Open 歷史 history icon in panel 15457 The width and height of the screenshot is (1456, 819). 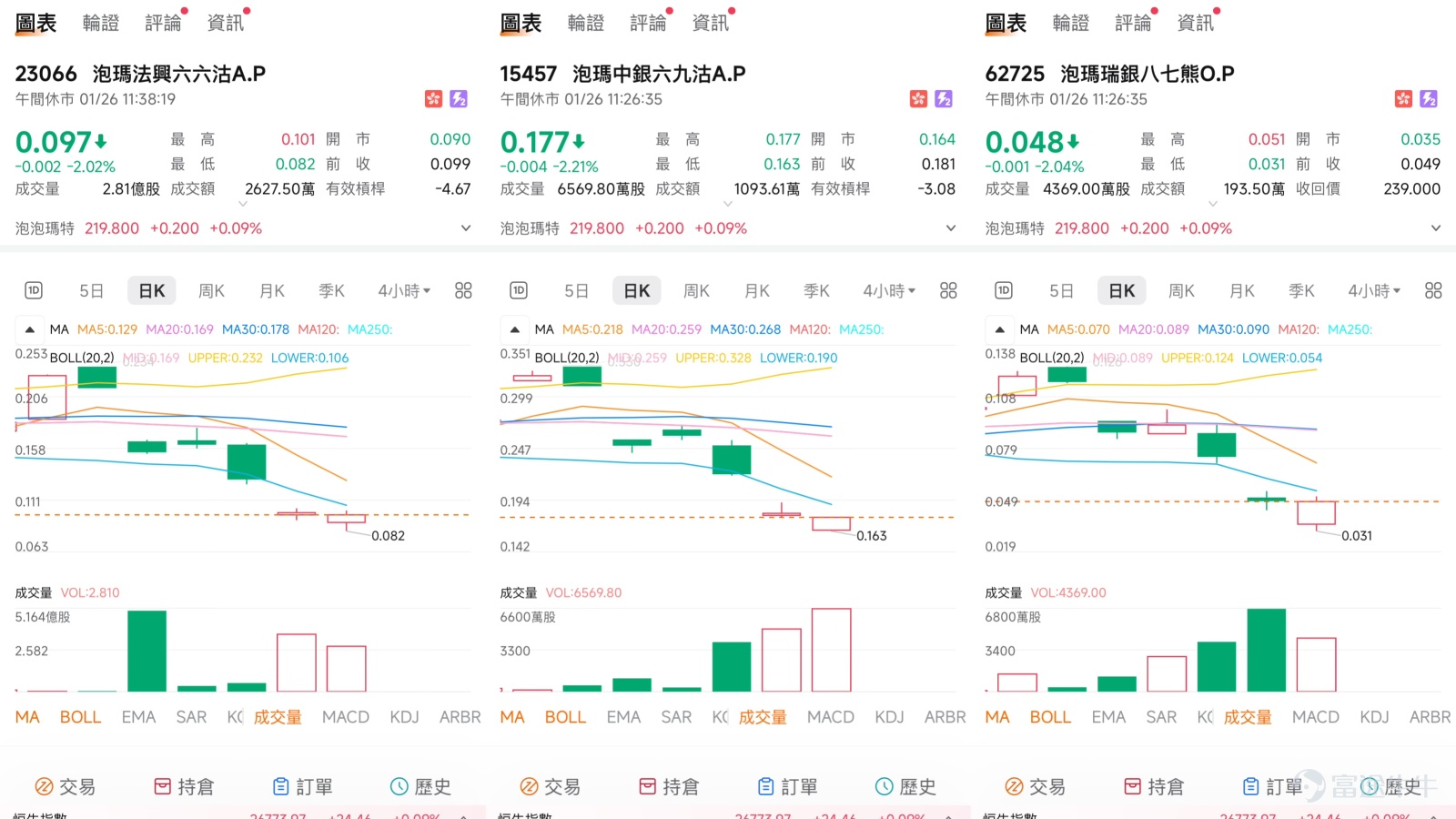884,786
